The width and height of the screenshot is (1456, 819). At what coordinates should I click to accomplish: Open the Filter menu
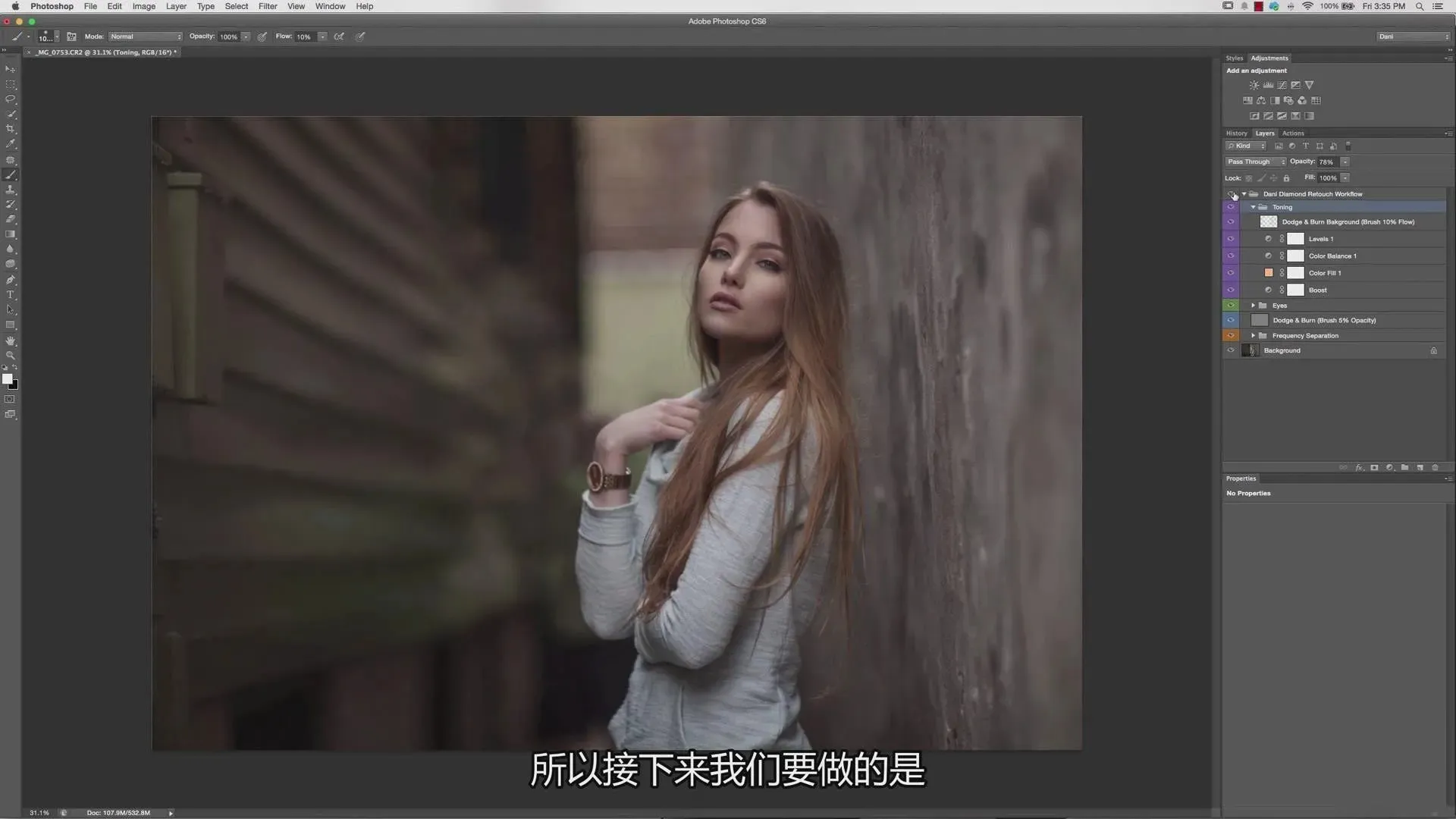click(x=268, y=6)
